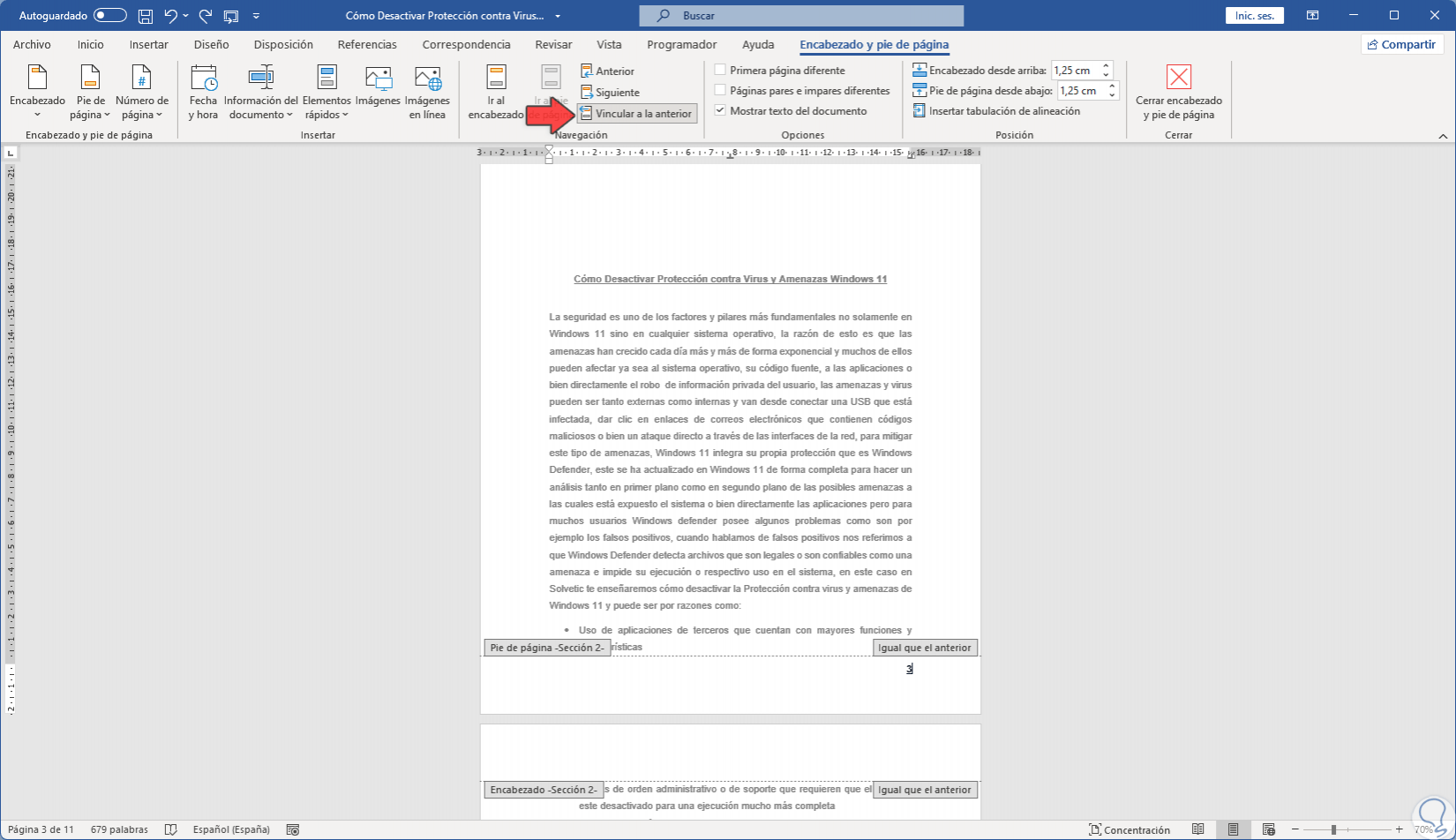Click the proofing check icon in status bar
This screenshot has height=840, width=1456.
coord(171,829)
